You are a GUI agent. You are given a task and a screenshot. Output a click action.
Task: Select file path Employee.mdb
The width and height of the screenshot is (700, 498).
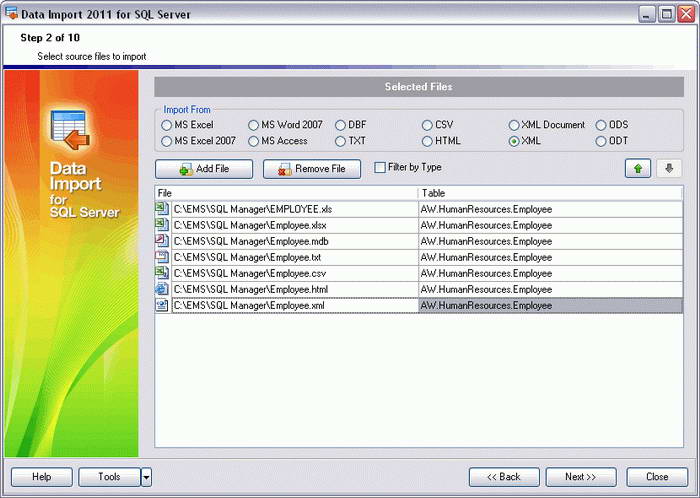[x=295, y=241]
